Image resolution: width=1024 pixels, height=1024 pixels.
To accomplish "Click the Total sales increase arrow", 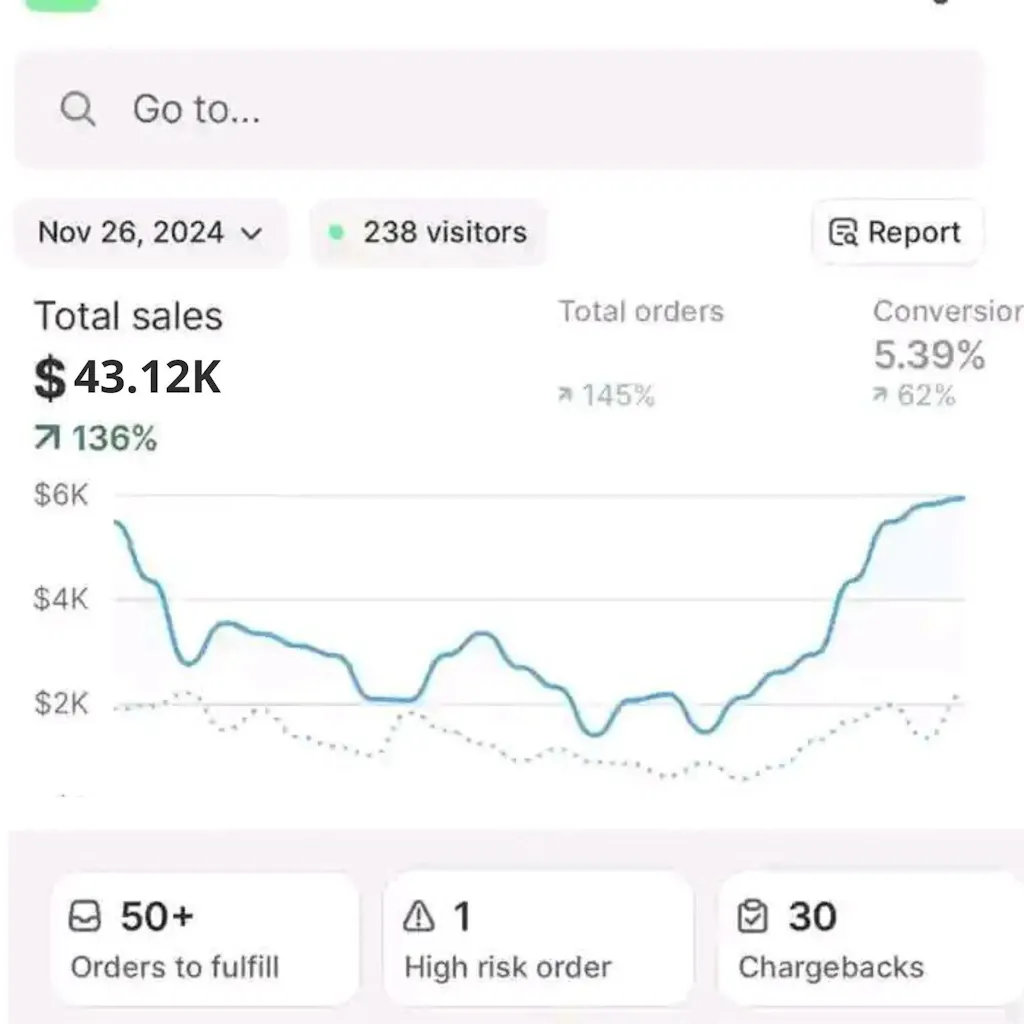I will (48, 438).
